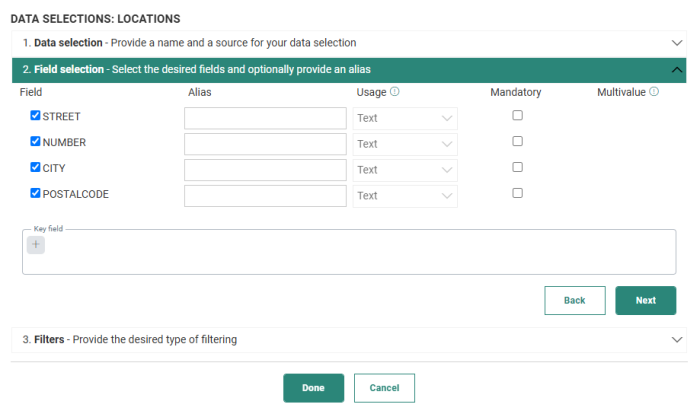Click the info icon next to Multivalue
Screen dimensions: 700x417
coord(654,92)
